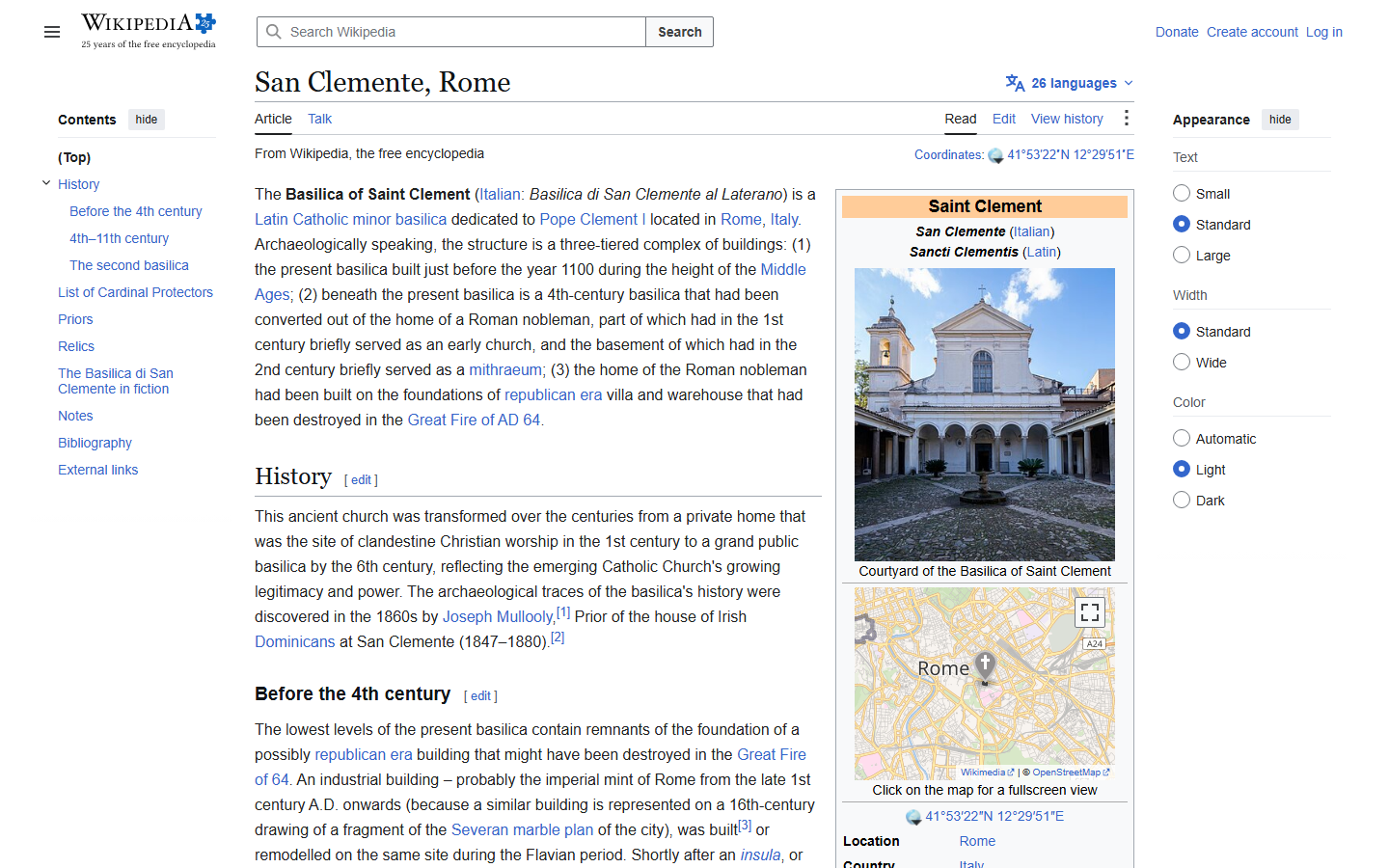This screenshot has height=868, width=1389.
Task: Click the OpenStreetMap attribution link
Action: (x=1071, y=772)
